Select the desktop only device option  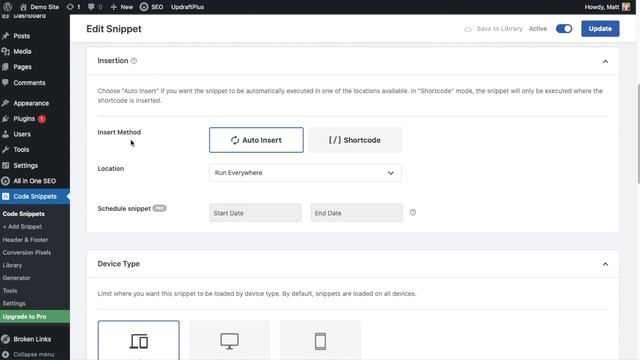229,340
